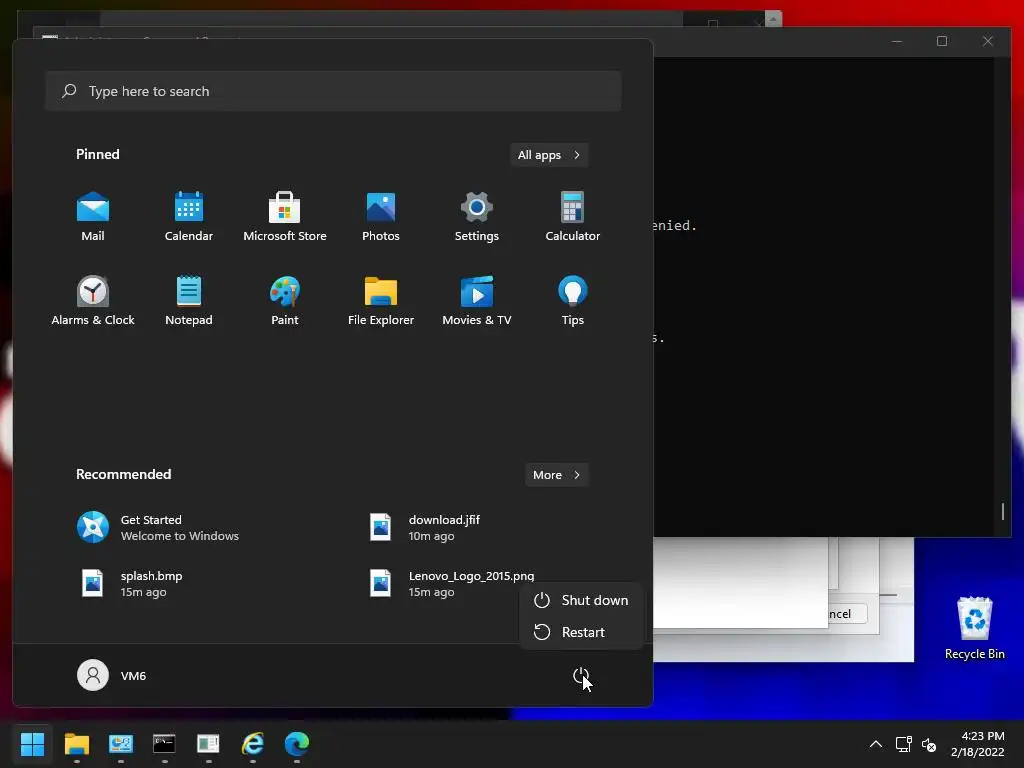Choose Restart from power menu

click(x=581, y=632)
